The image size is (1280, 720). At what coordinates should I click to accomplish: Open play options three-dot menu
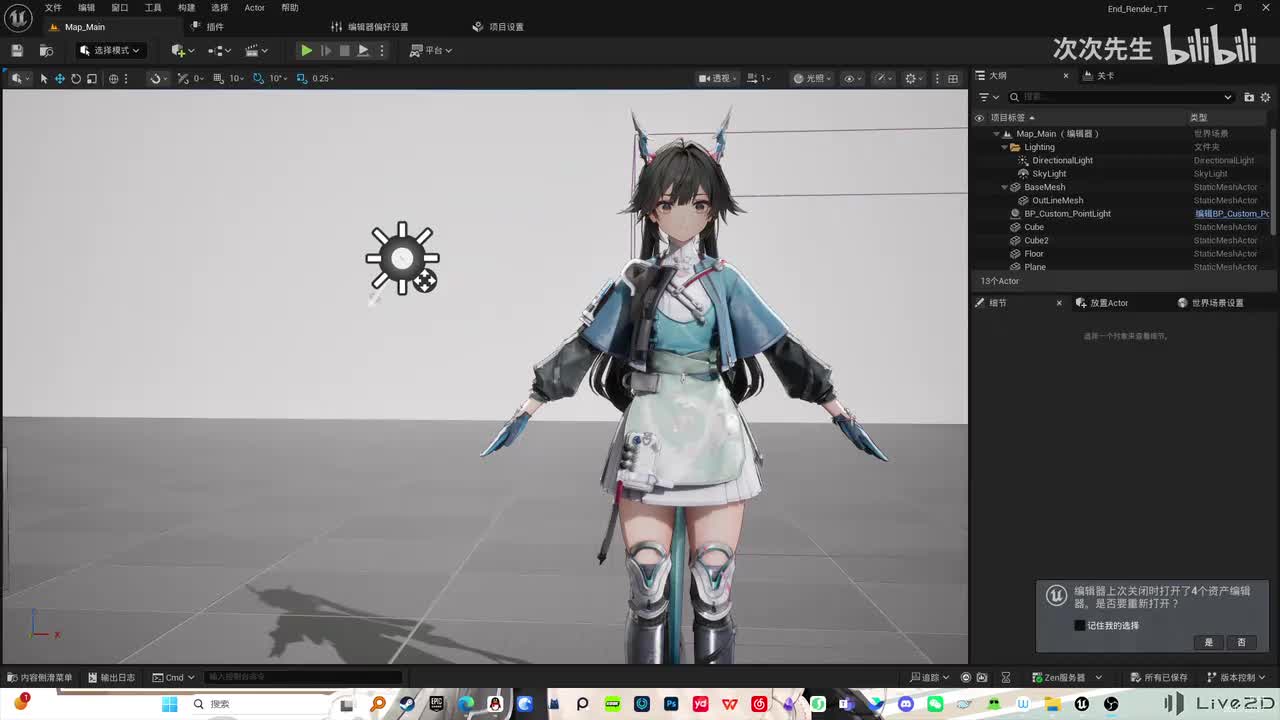pos(381,50)
